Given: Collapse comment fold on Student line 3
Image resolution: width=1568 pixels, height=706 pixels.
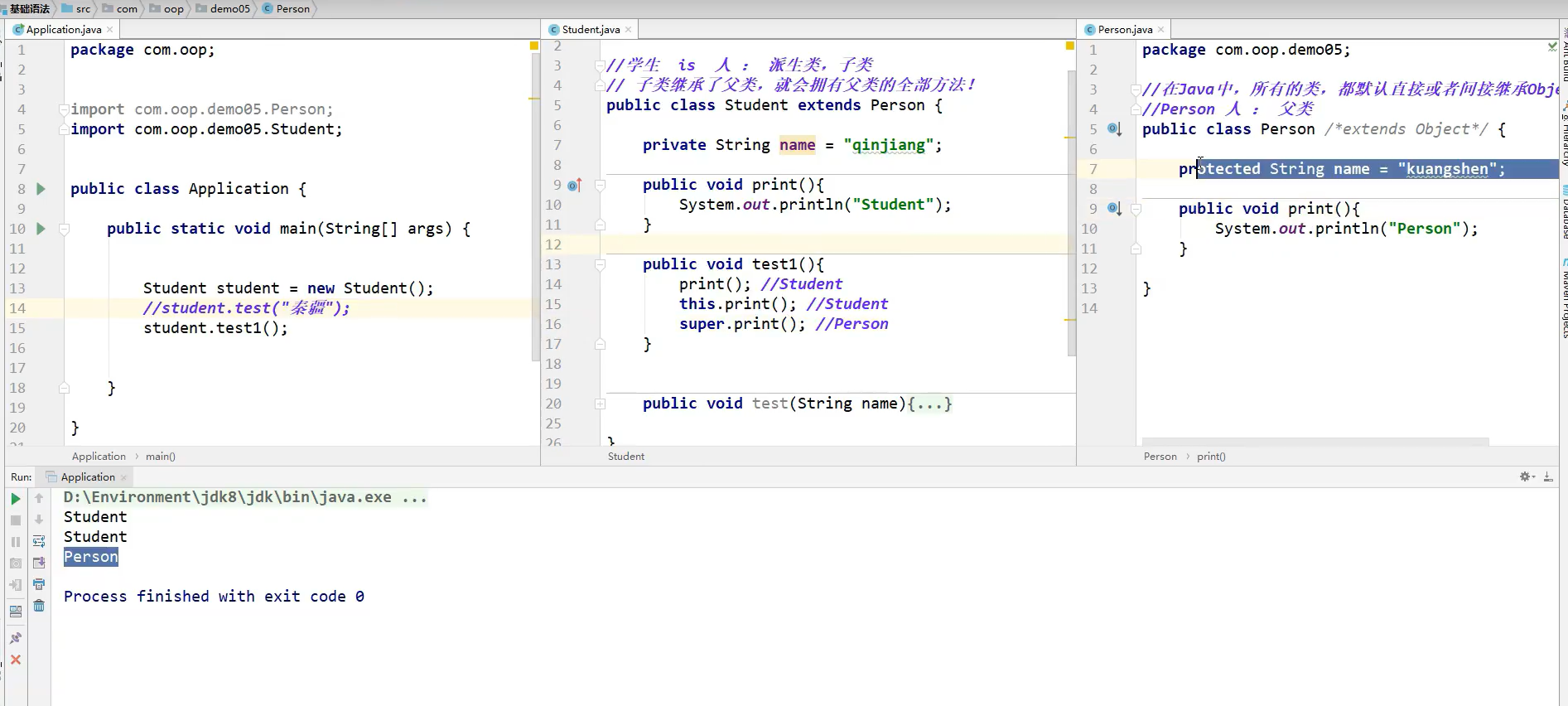Looking at the screenshot, I should pyautogui.click(x=600, y=65).
